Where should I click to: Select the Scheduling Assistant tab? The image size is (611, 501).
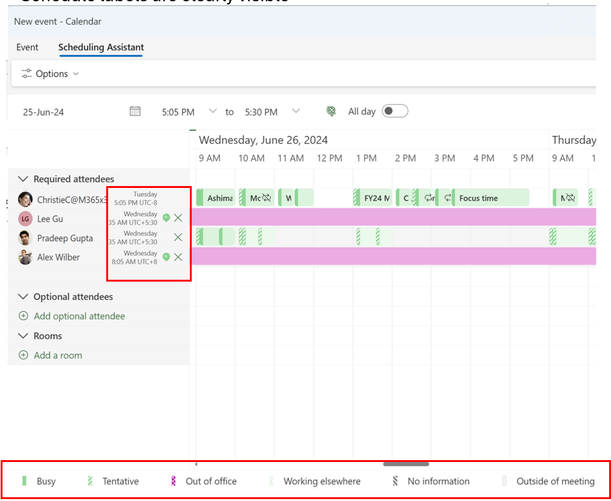tap(101, 47)
